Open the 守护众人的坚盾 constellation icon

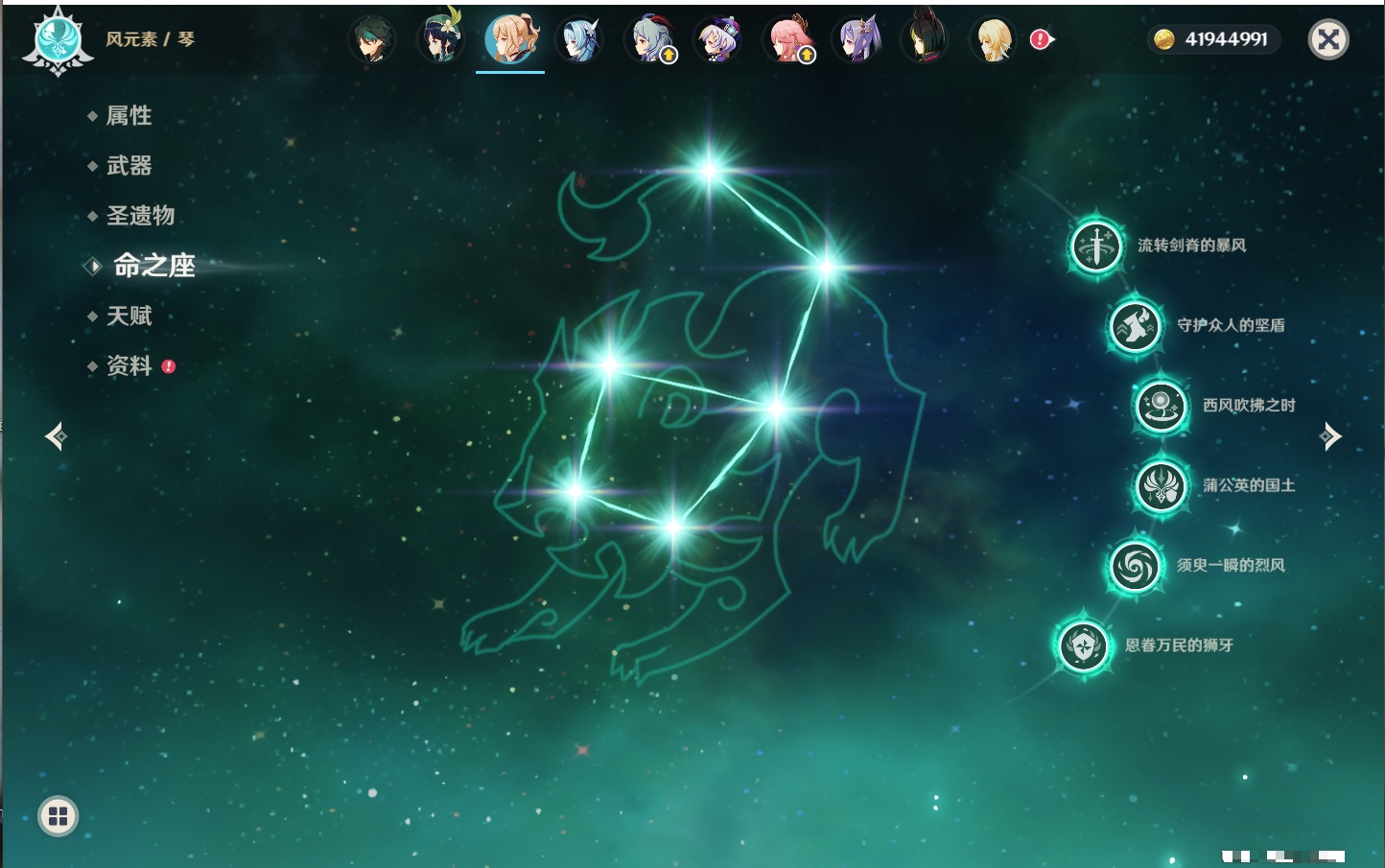pos(1136,326)
